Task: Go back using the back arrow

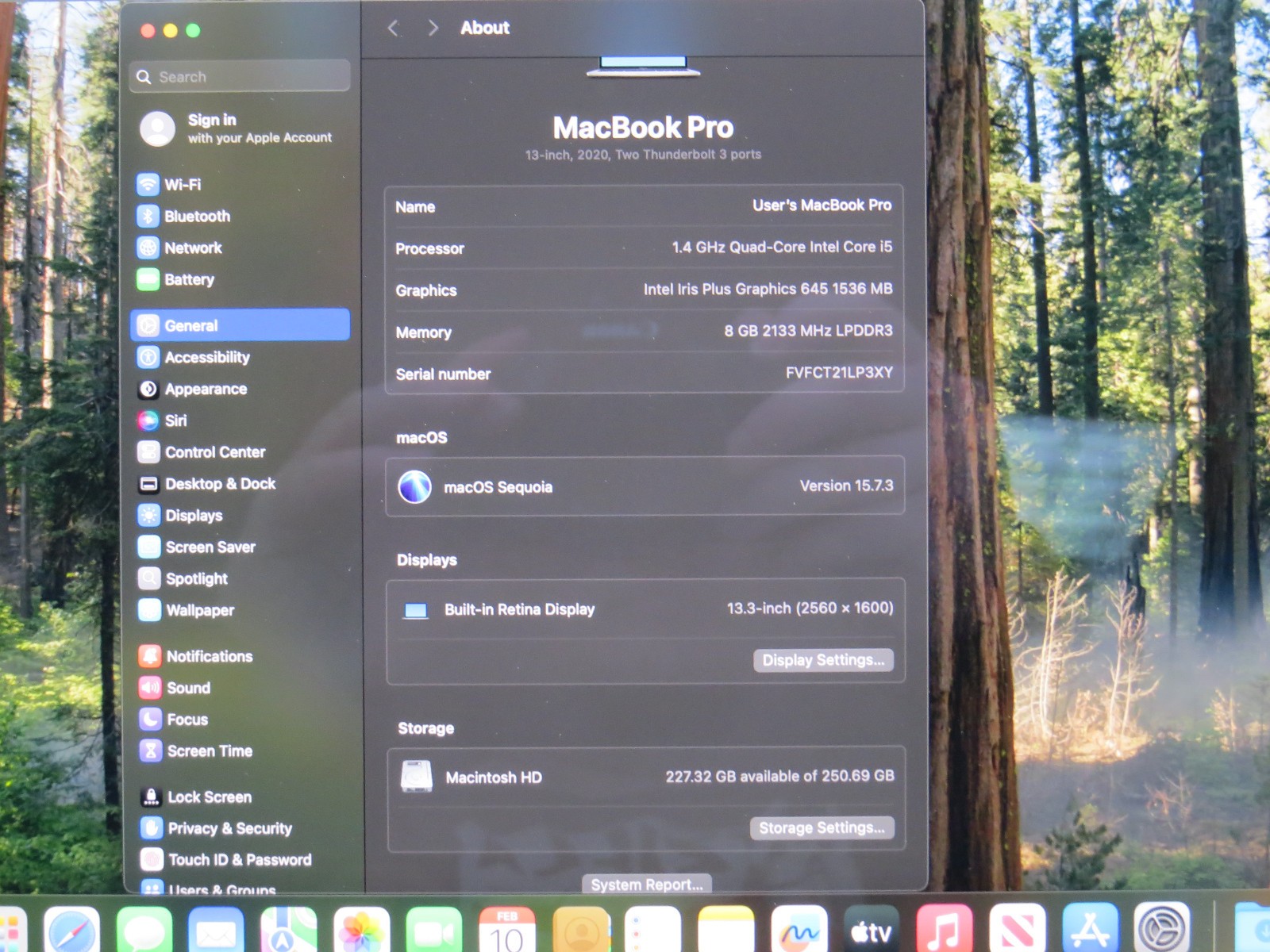Action: point(393,29)
